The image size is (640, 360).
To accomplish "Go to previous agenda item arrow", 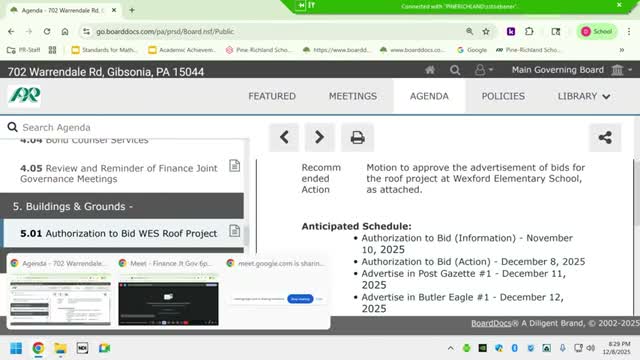I will tap(284, 137).
